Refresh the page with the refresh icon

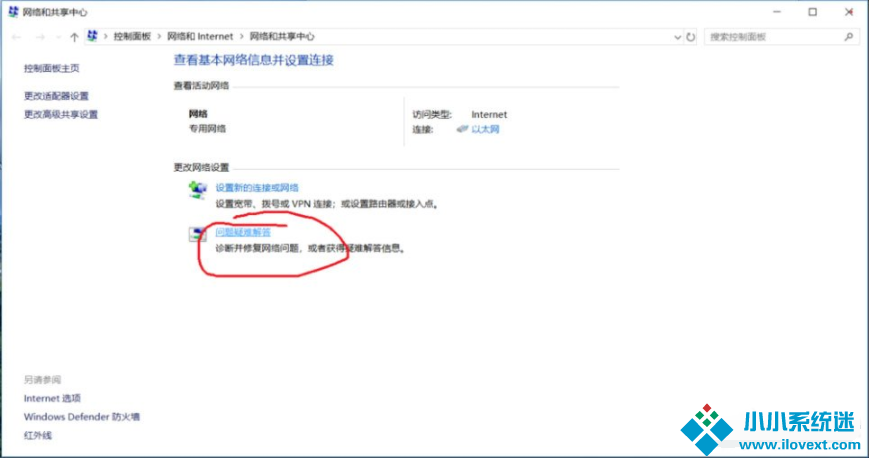(691, 37)
